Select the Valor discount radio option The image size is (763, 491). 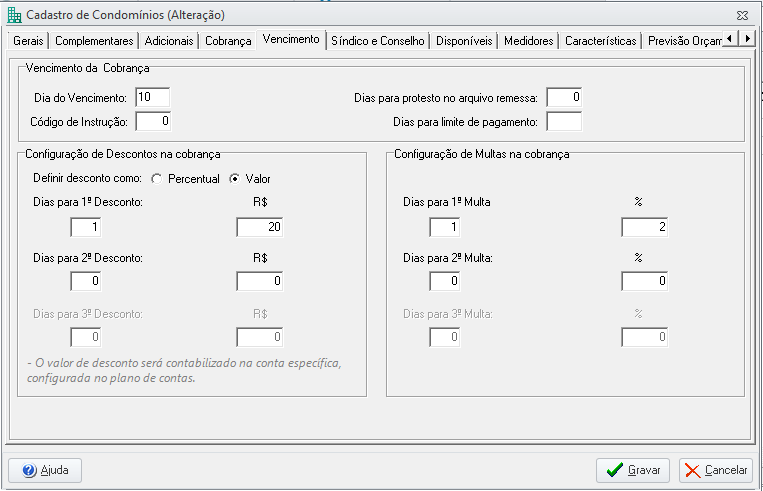pos(235,179)
